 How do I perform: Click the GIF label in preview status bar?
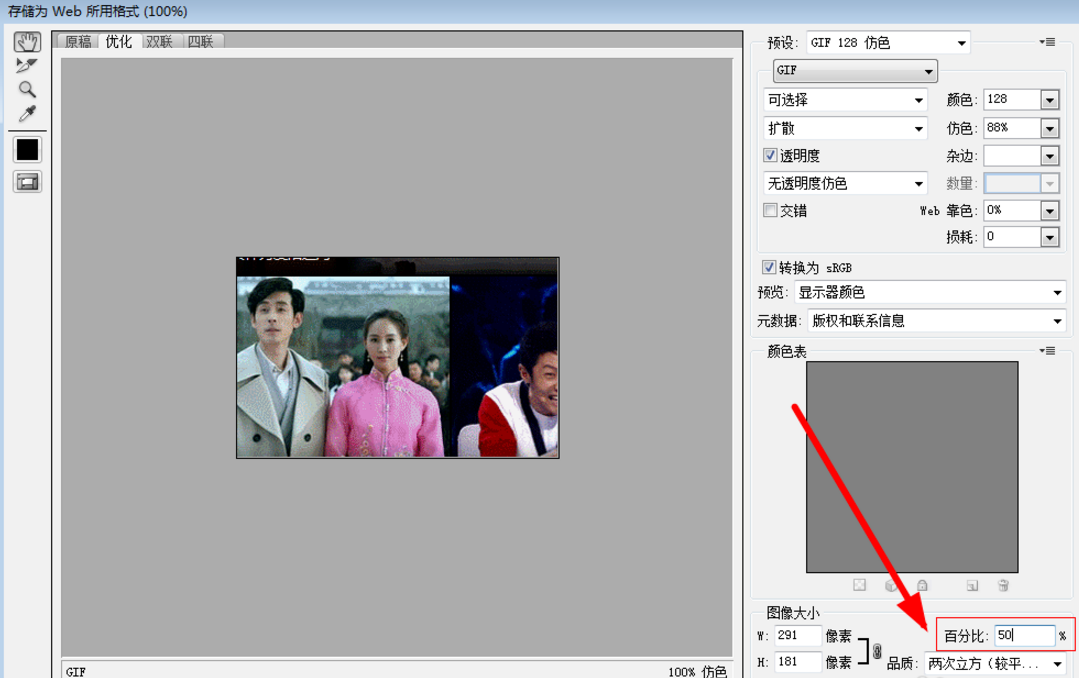(76, 672)
